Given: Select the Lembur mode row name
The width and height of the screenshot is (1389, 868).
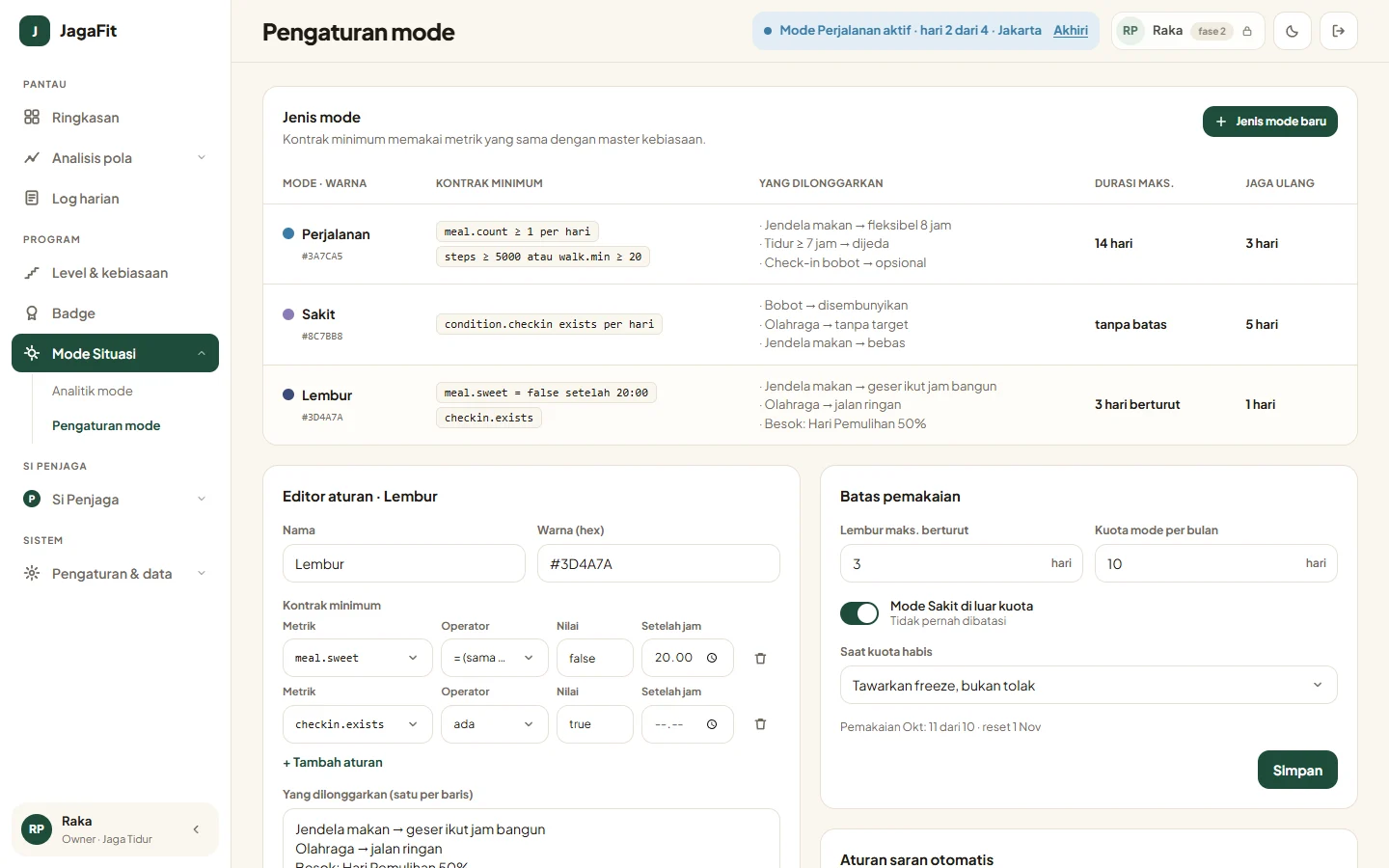Looking at the screenshot, I should tap(327, 395).
